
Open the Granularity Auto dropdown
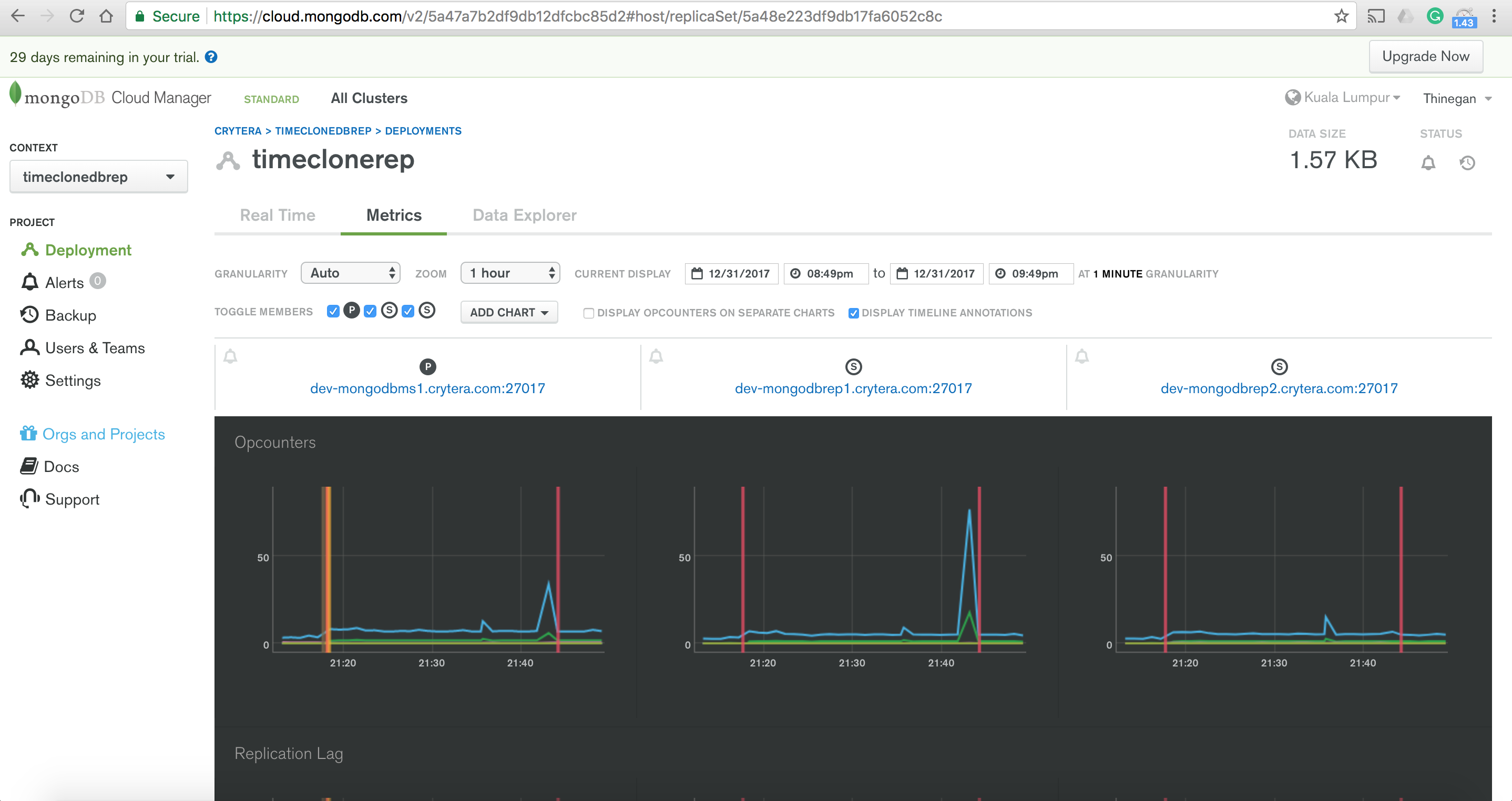tap(351, 273)
